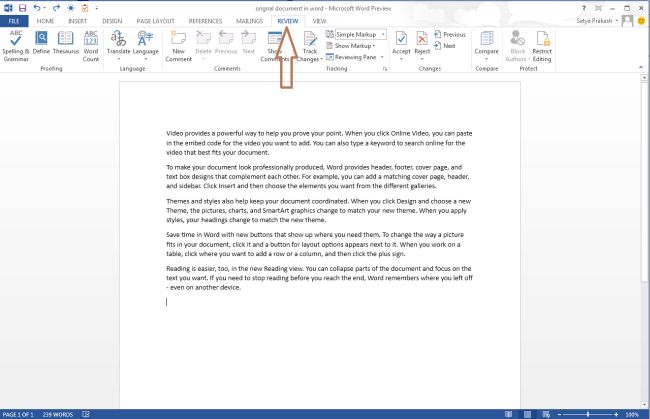This screenshot has height=419, width=650.
Task: Switch to the PAGE LAYOUT tab
Action: click(x=155, y=21)
